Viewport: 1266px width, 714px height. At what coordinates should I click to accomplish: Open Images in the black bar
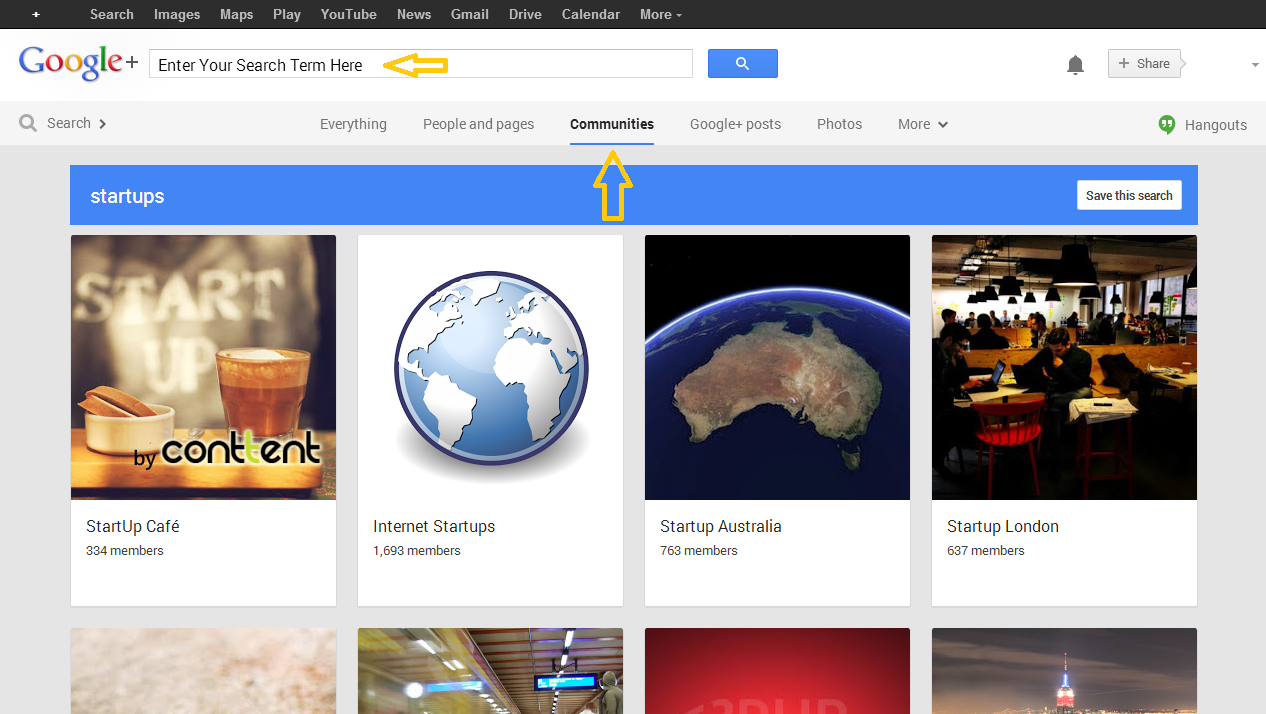tap(177, 14)
